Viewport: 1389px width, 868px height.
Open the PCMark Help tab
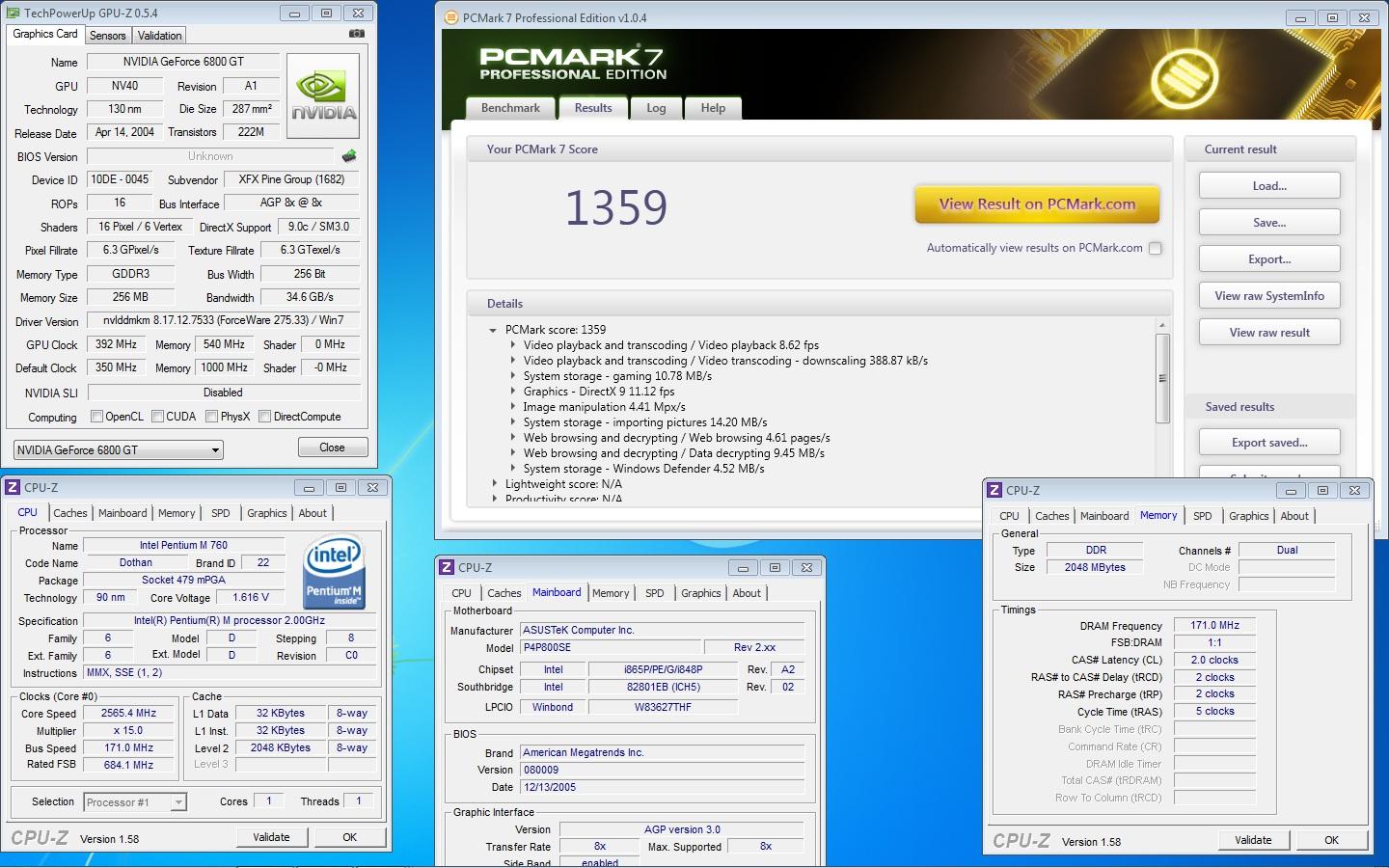(713, 108)
